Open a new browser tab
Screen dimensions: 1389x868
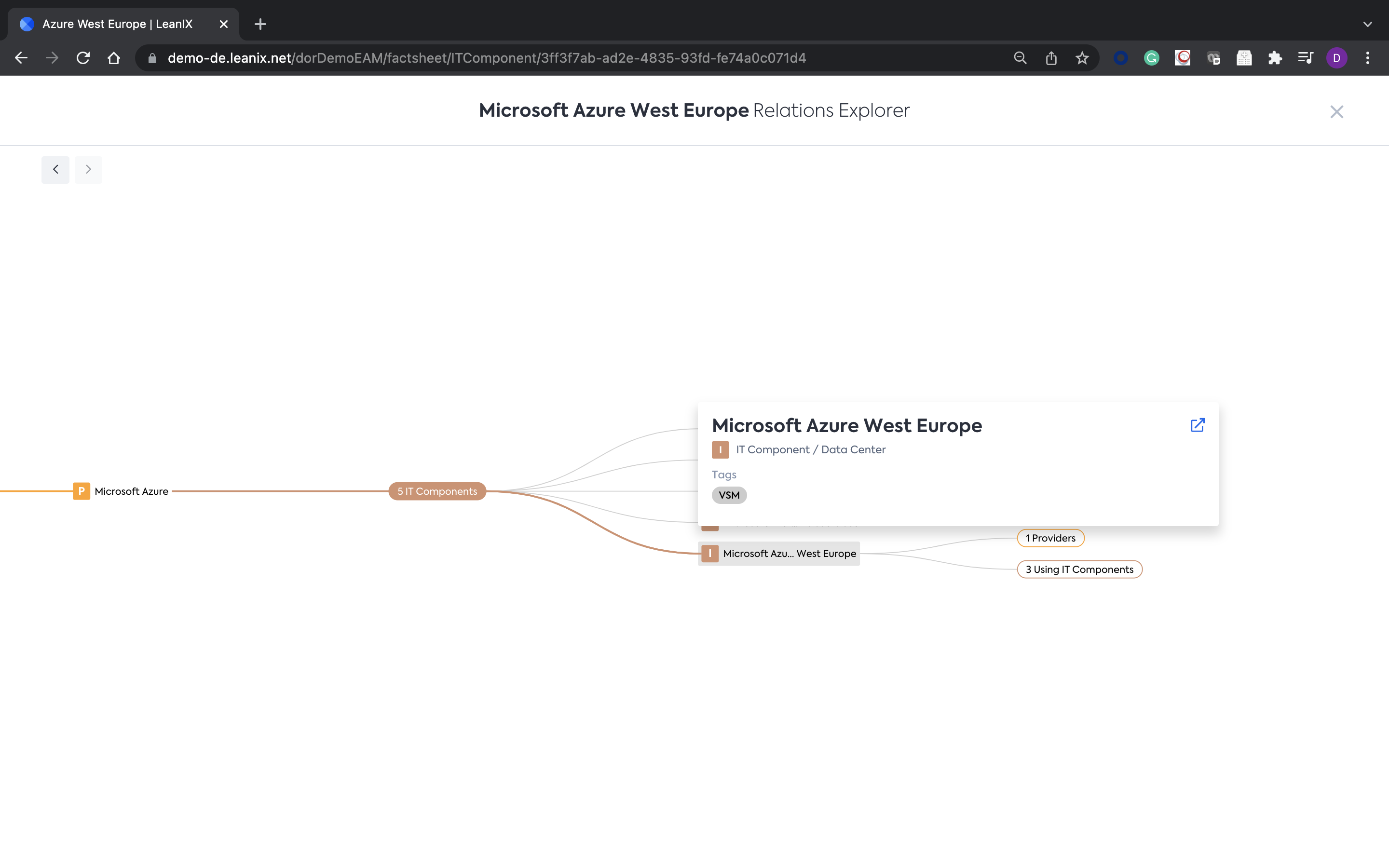(260, 24)
